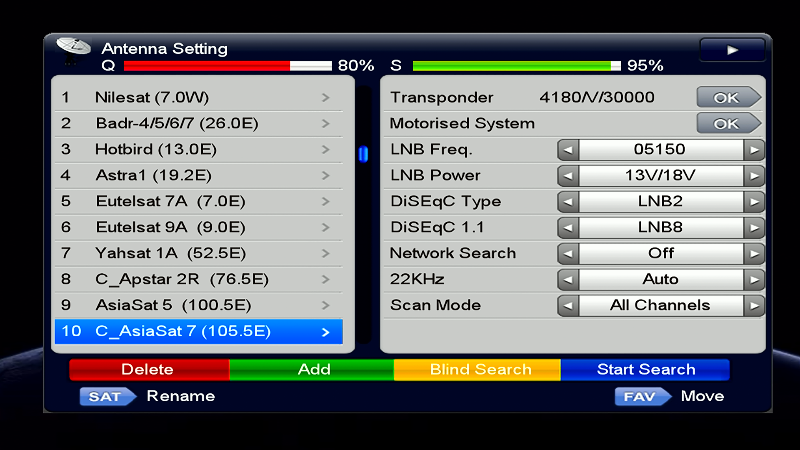Select Badr-4/5/6/7 (26.0E) satellite
The height and width of the screenshot is (450, 800).
coord(198,123)
